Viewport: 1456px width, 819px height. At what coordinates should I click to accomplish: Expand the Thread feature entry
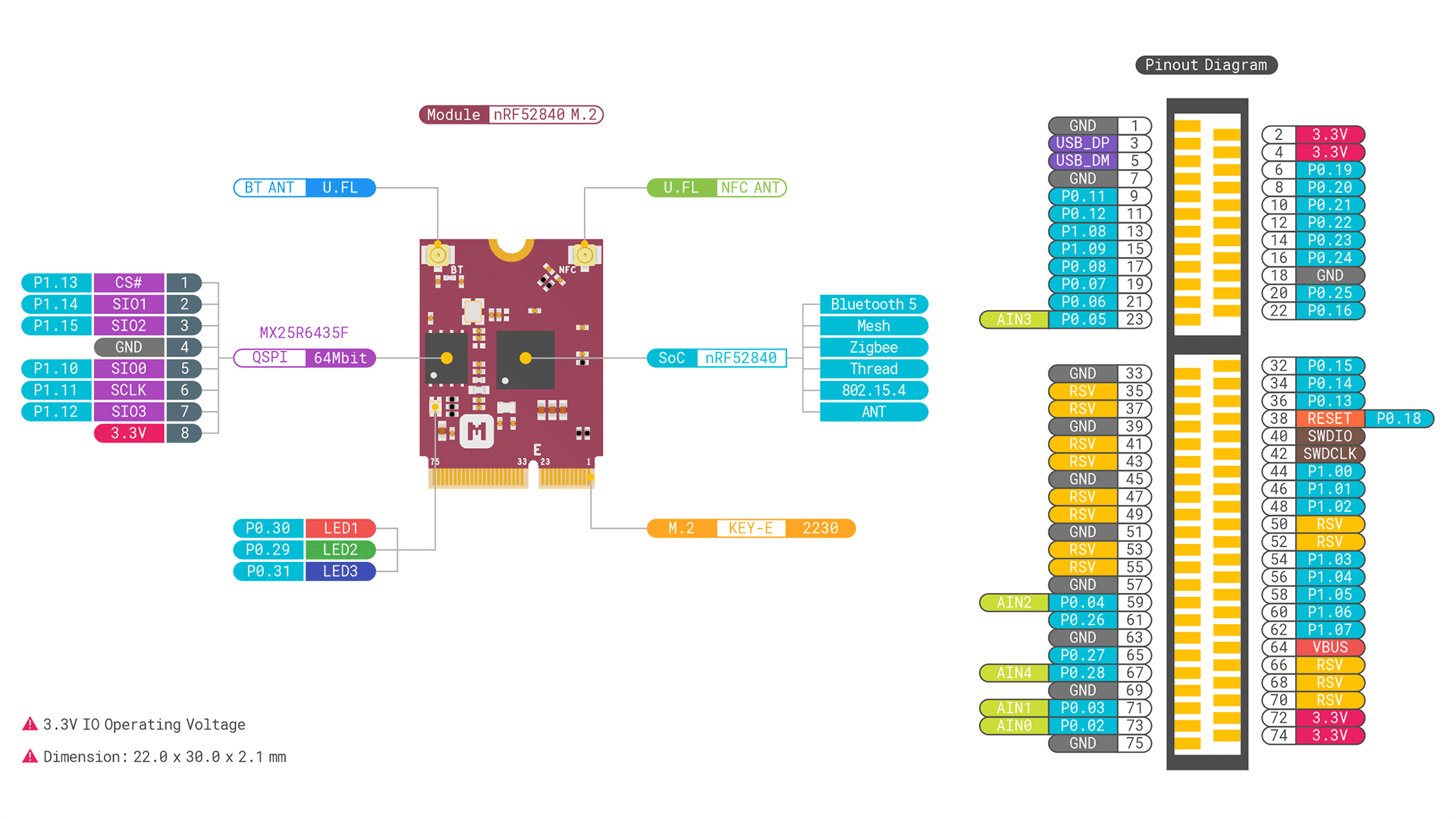[x=873, y=369]
